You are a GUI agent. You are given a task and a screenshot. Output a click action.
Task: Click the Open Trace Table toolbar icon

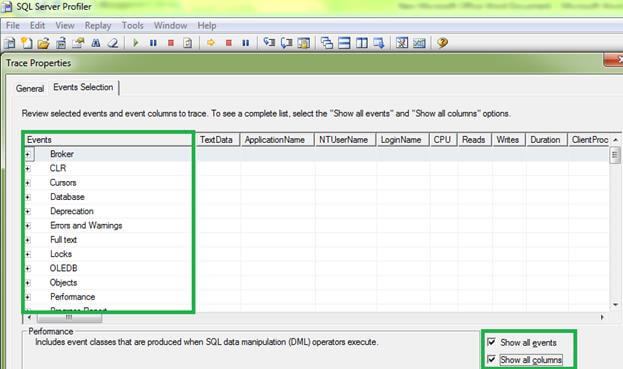(61, 43)
